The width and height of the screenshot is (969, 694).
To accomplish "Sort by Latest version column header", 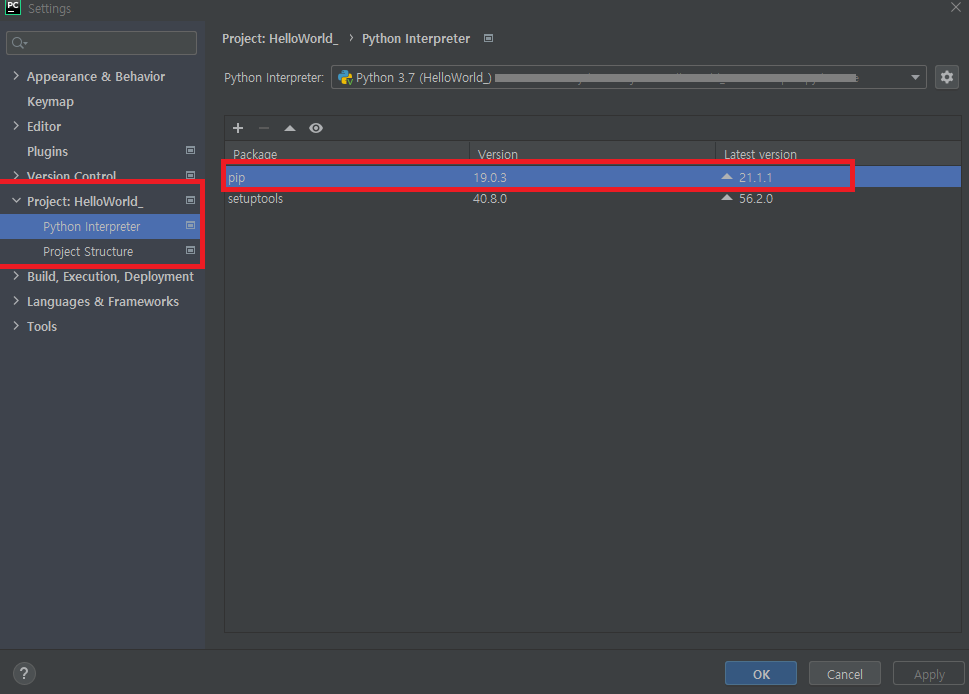I will (x=837, y=153).
